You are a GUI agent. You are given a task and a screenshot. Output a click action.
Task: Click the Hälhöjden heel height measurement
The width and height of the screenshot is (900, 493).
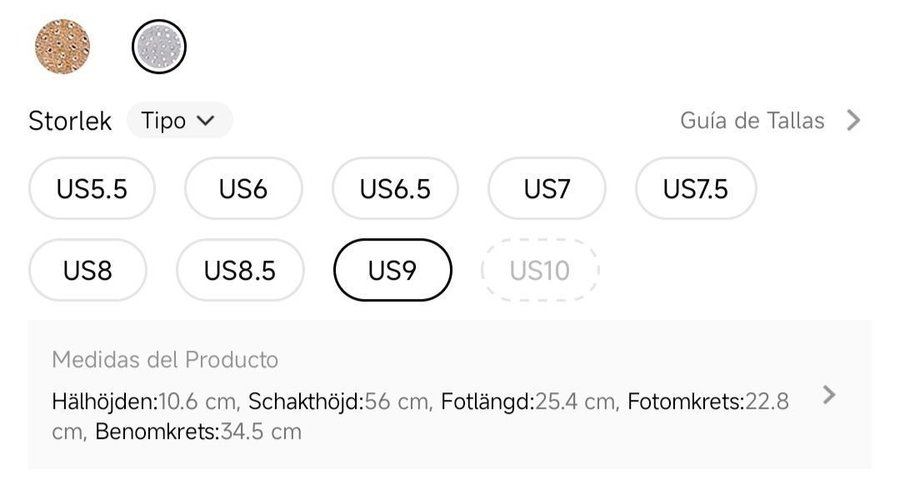pos(145,402)
